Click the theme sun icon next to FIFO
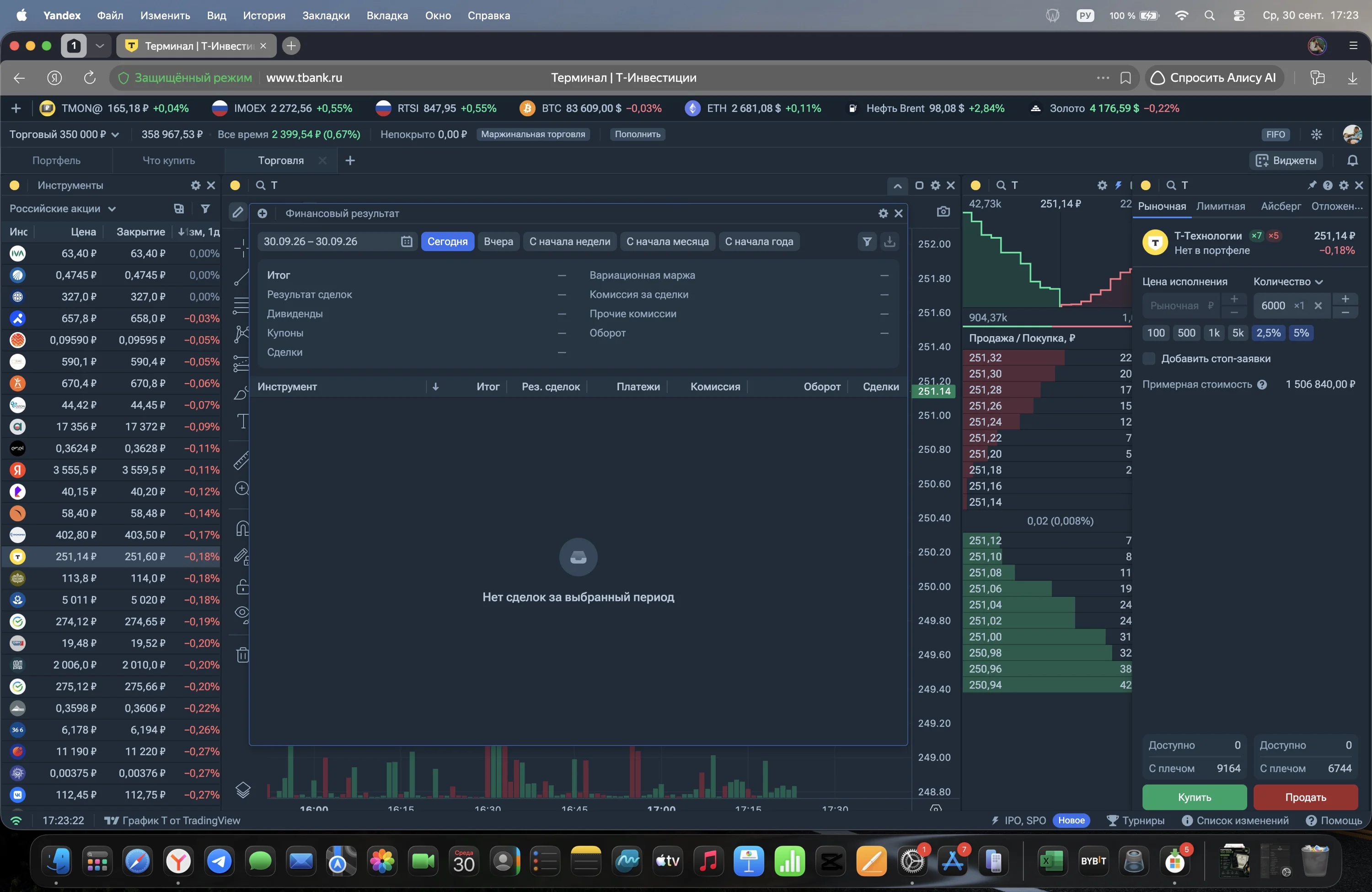The image size is (1372, 892). point(1317,134)
